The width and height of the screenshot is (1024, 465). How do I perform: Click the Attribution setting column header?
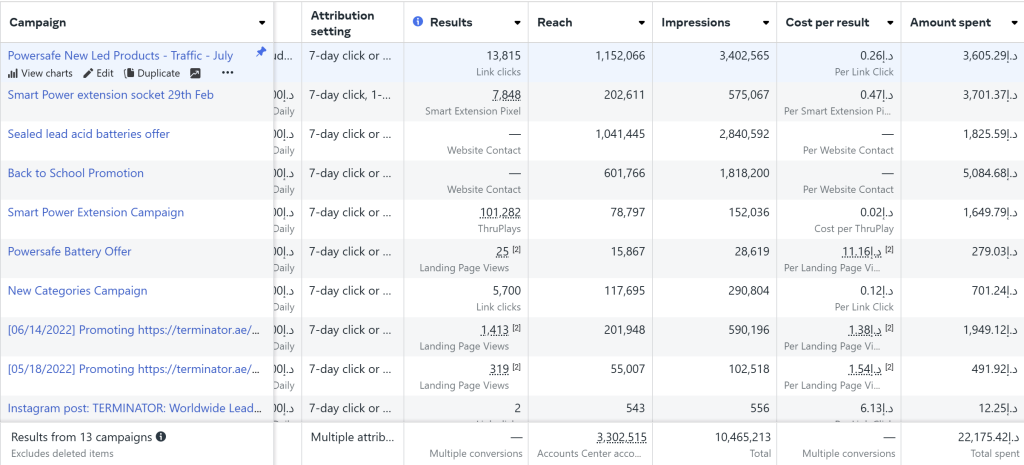[x=343, y=22]
